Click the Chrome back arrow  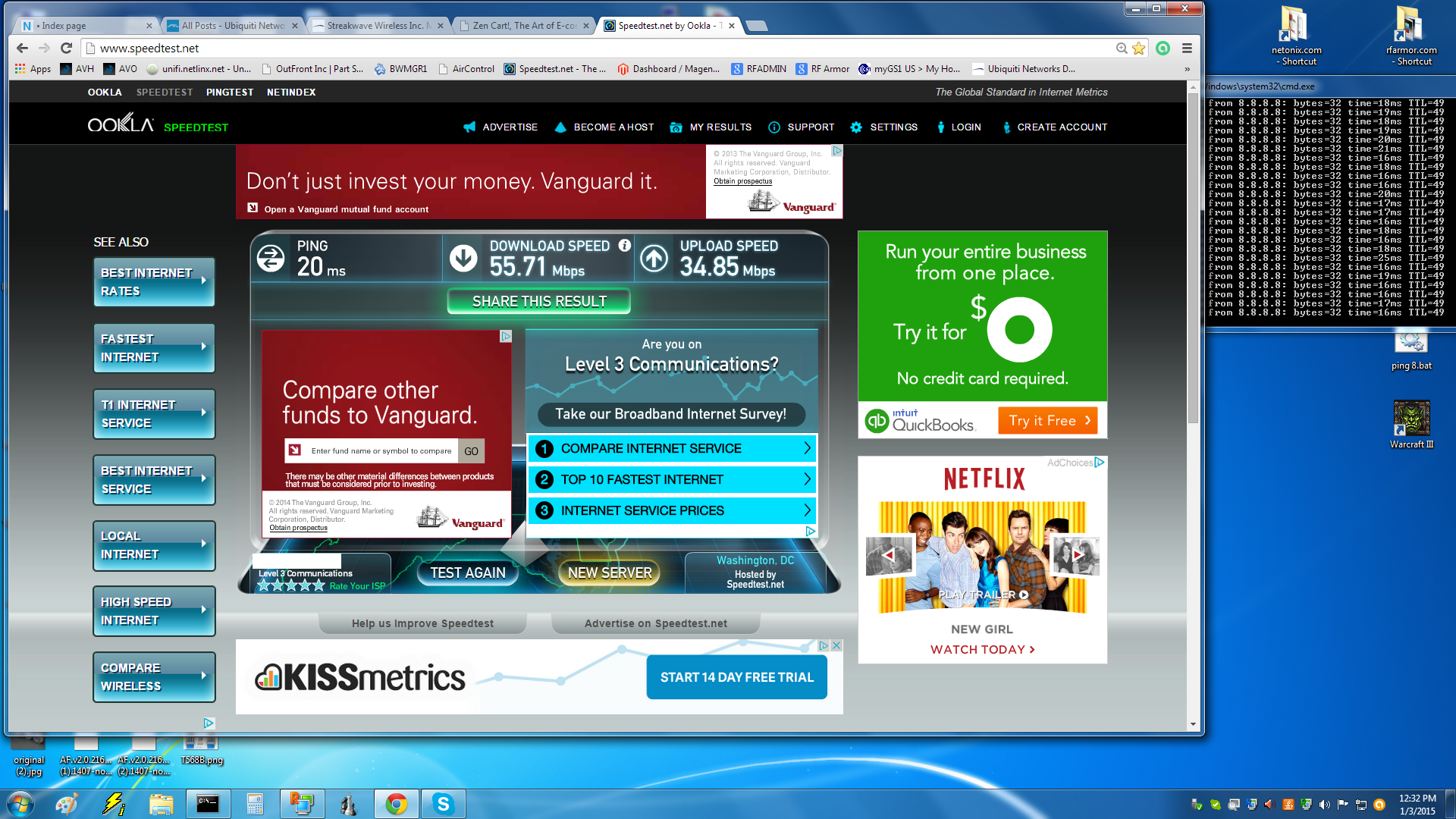click(x=22, y=48)
